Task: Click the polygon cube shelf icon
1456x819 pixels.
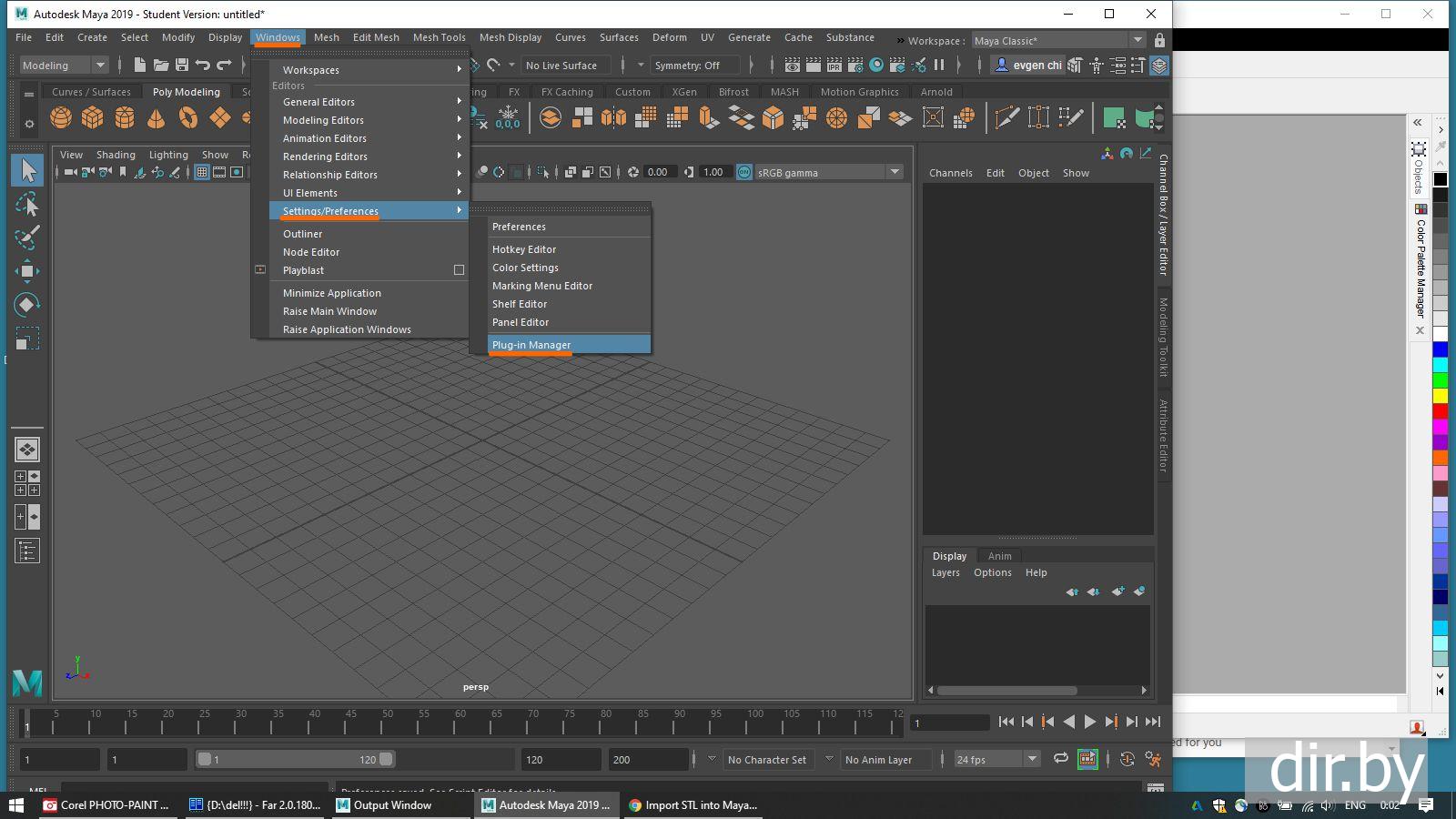Action: point(93,118)
